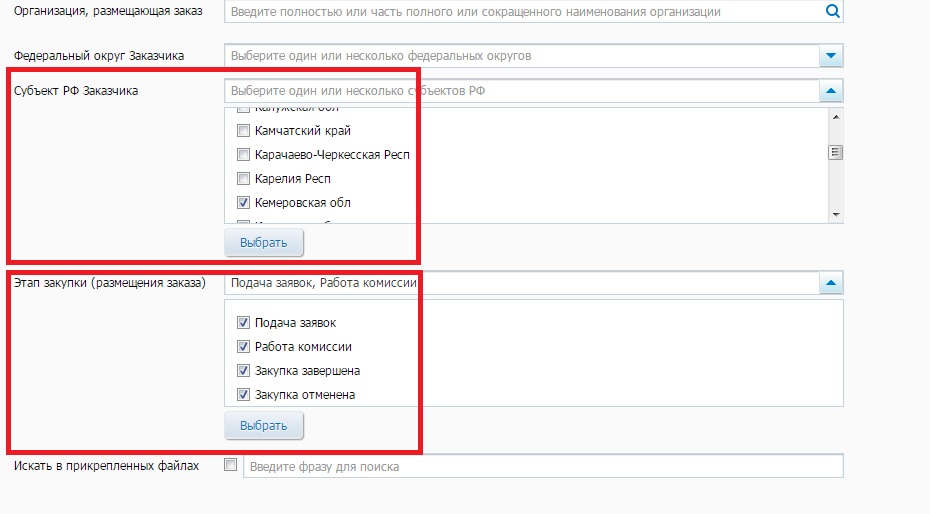Click the region list scrollbar thumb
The height and width of the screenshot is (514, 930).
point(836,152)
